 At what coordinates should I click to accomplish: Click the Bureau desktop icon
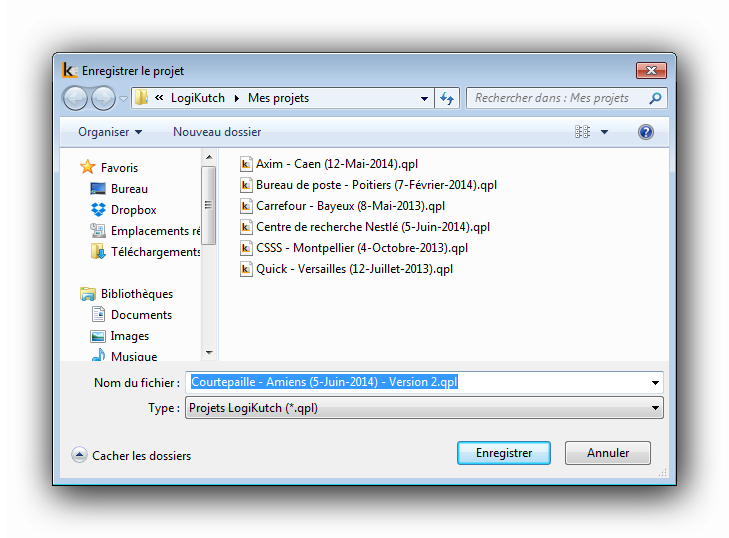(x=98, y=188)
